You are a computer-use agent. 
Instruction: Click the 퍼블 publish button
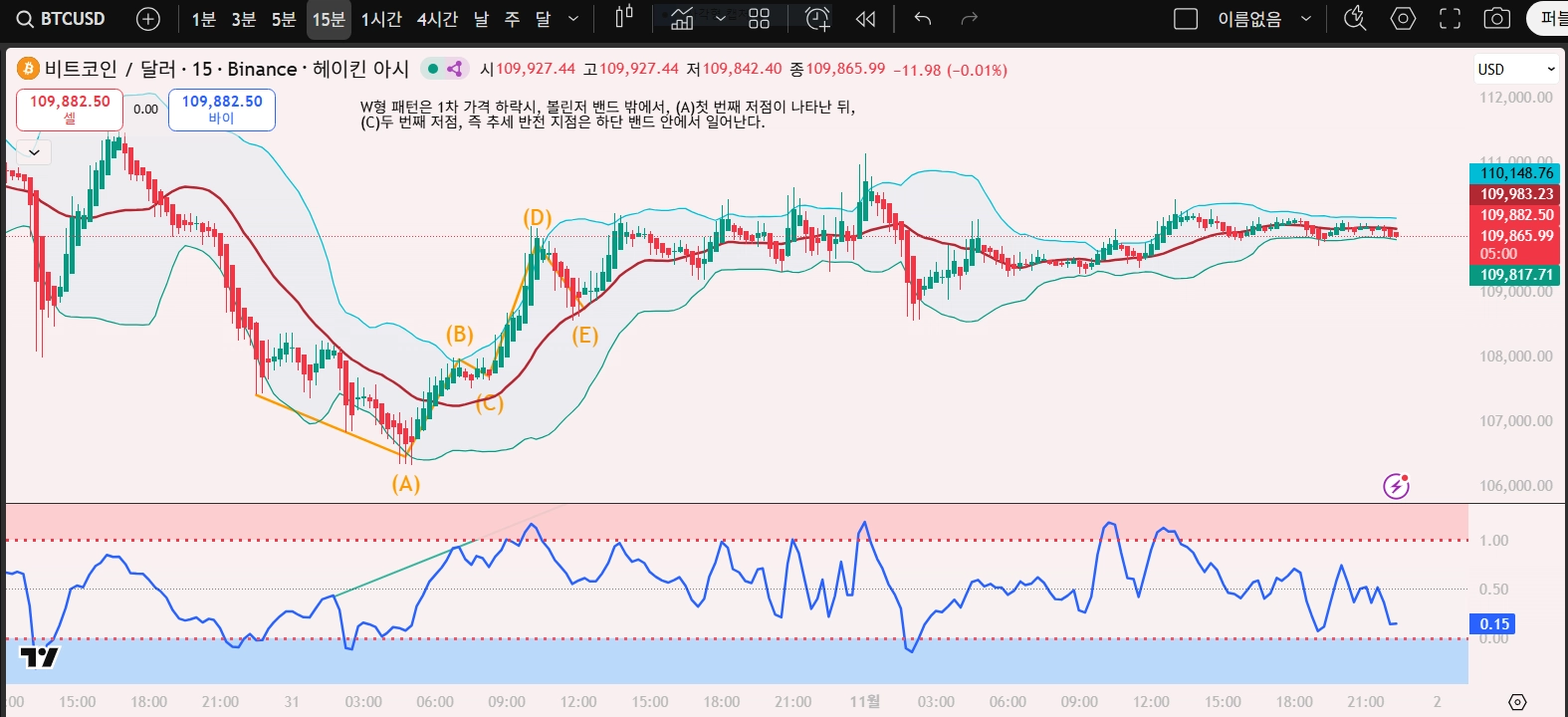point(1549,19)
